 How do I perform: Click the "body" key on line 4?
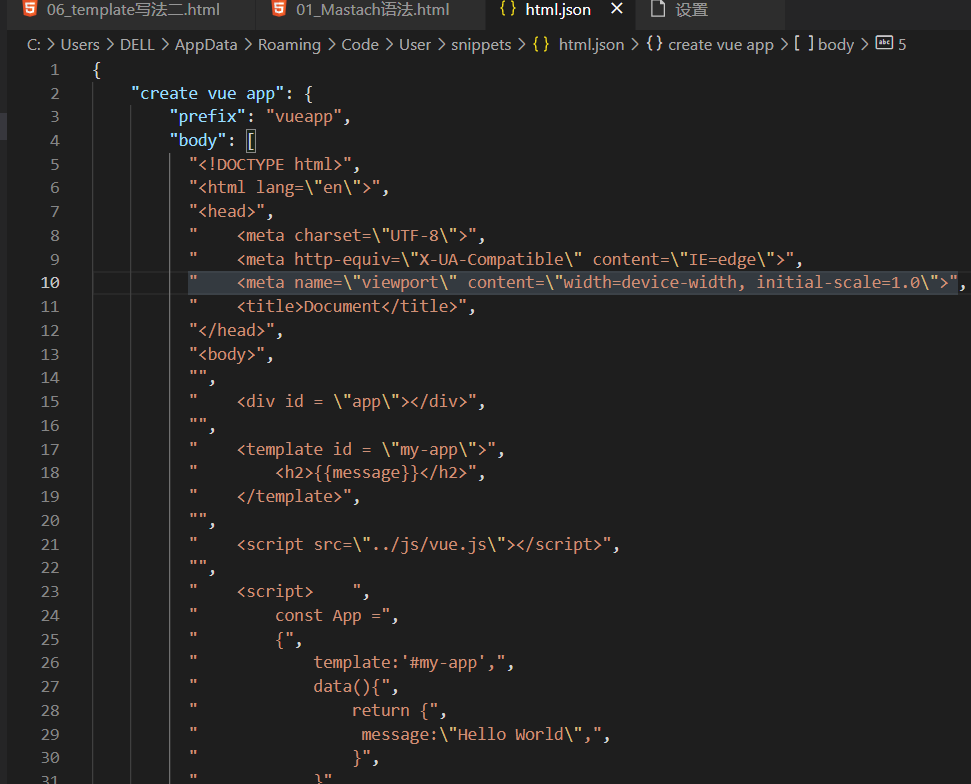(198, 141)
